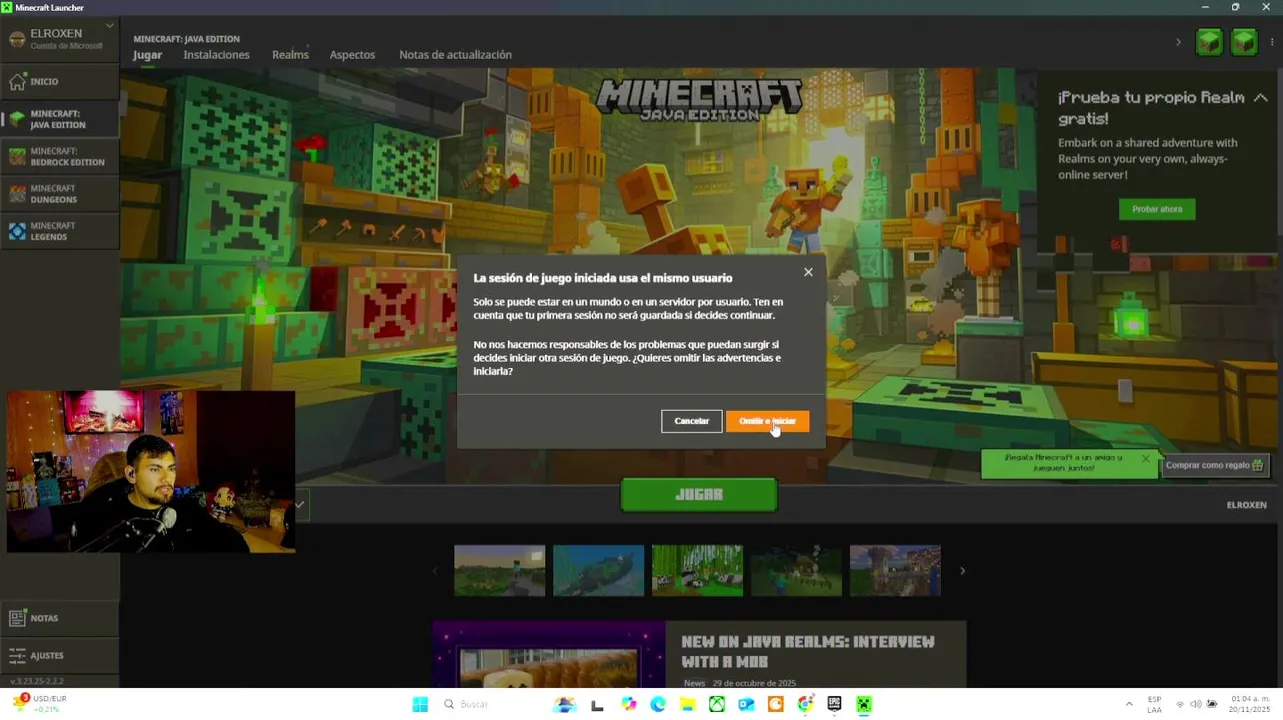Click the news article image thumbnail
This screenshot has width=1283, height=720.
pos(549,655)
